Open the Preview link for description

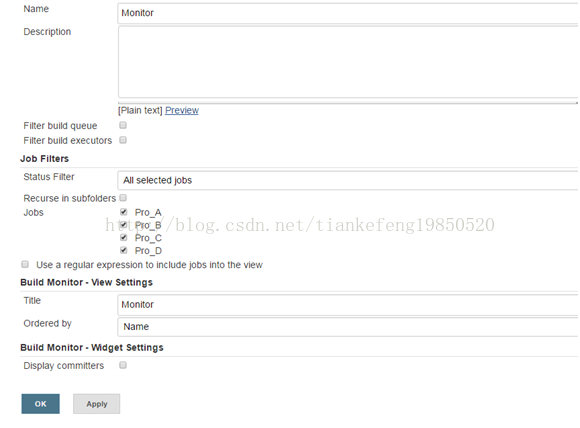pyautogui.click(x=182, y=110)
